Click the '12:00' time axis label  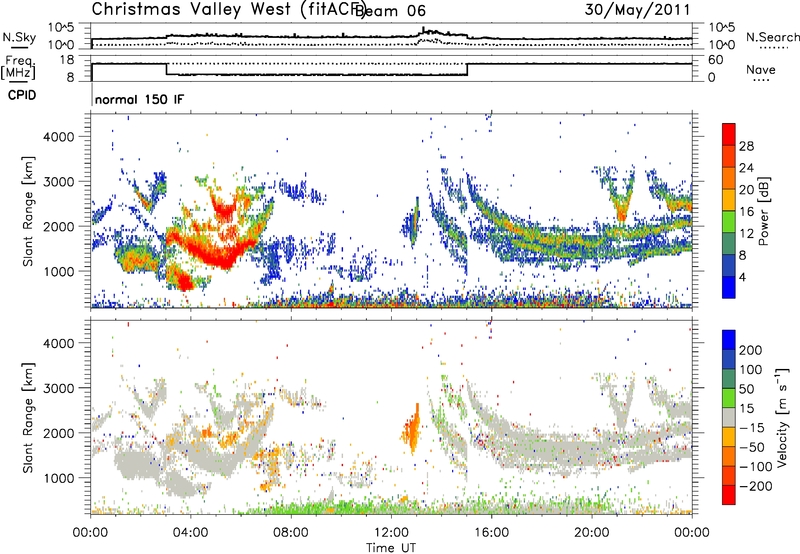(x=391, y=533)
